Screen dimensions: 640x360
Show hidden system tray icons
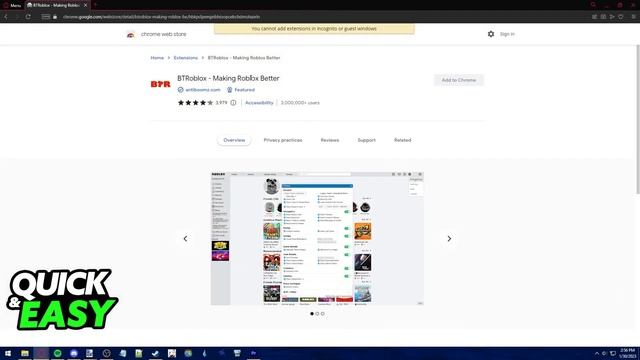pyautogui.click(x=597, y=353)
